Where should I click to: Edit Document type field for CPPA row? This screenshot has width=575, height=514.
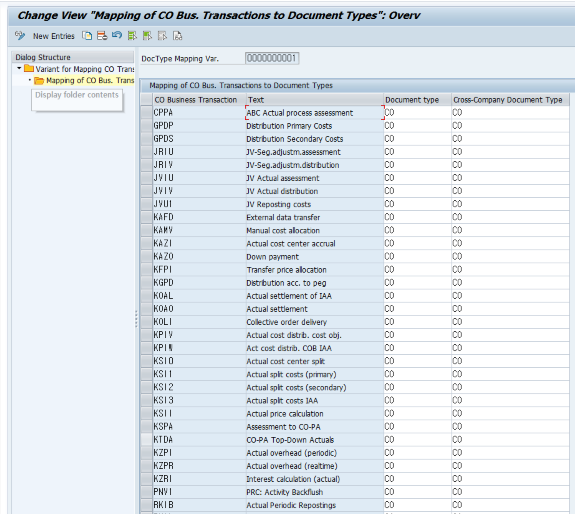point(417,113)
